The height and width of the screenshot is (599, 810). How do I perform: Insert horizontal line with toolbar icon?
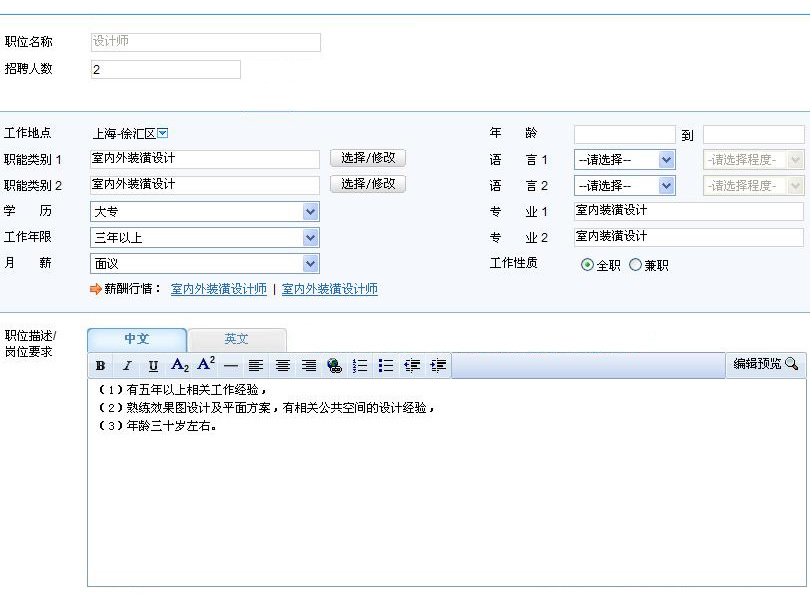point(231,366)
